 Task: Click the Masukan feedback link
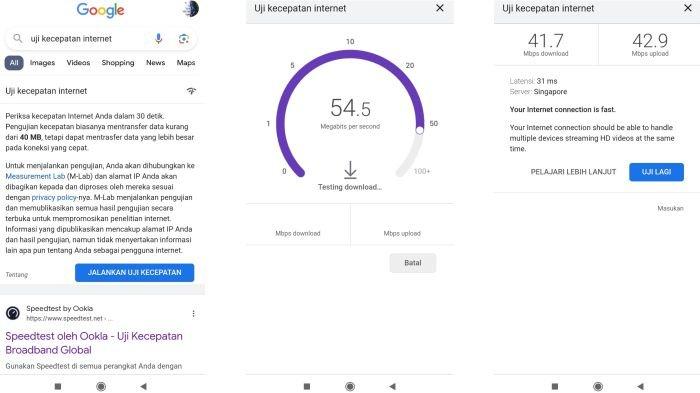tap(670, 209)
